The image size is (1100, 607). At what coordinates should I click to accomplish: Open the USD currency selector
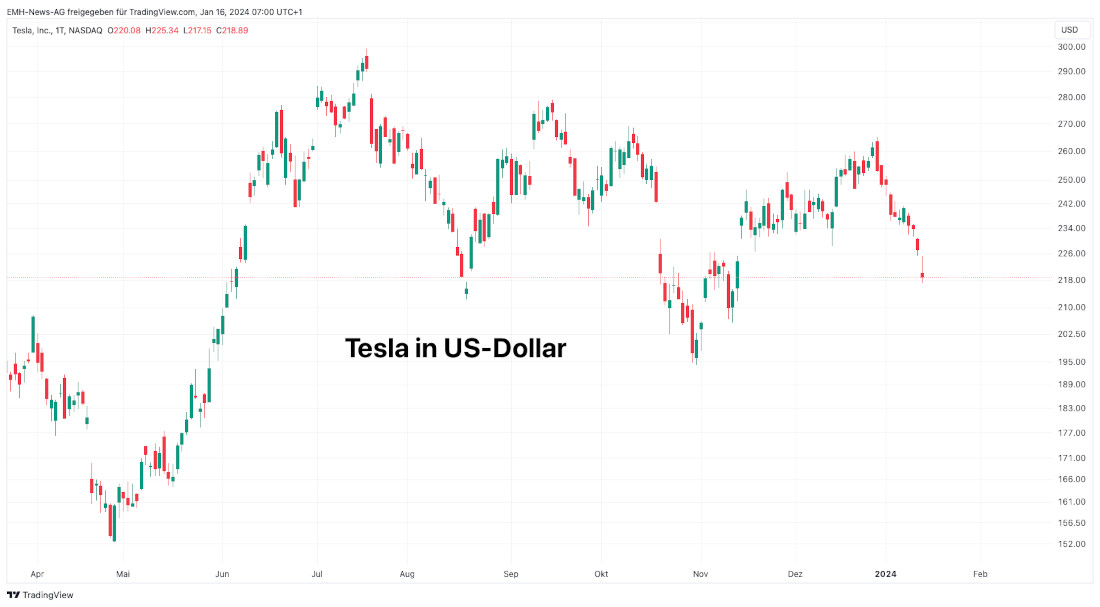[x=1071, y=30]
